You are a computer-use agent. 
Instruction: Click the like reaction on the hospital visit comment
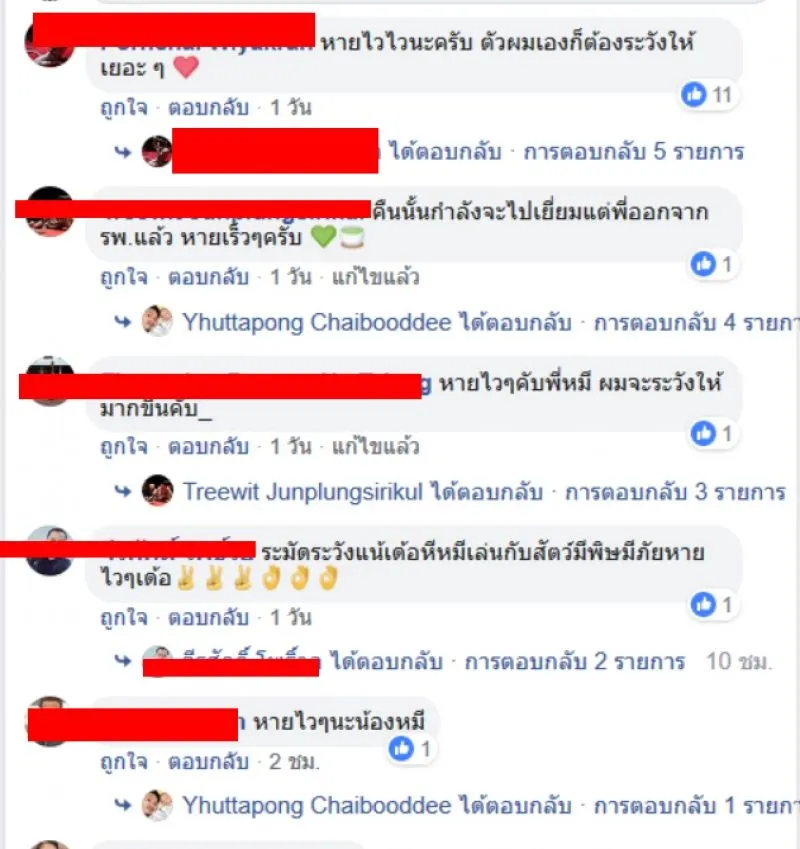pos(703,264)
